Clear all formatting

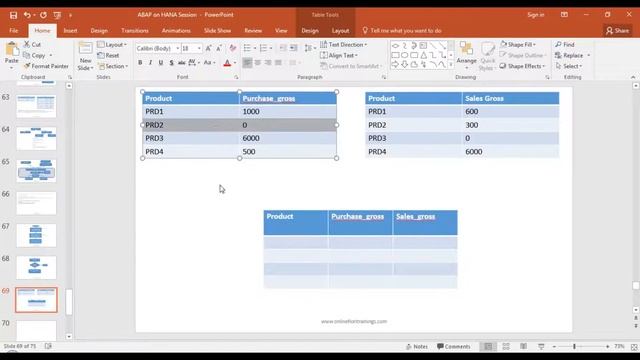233,48
